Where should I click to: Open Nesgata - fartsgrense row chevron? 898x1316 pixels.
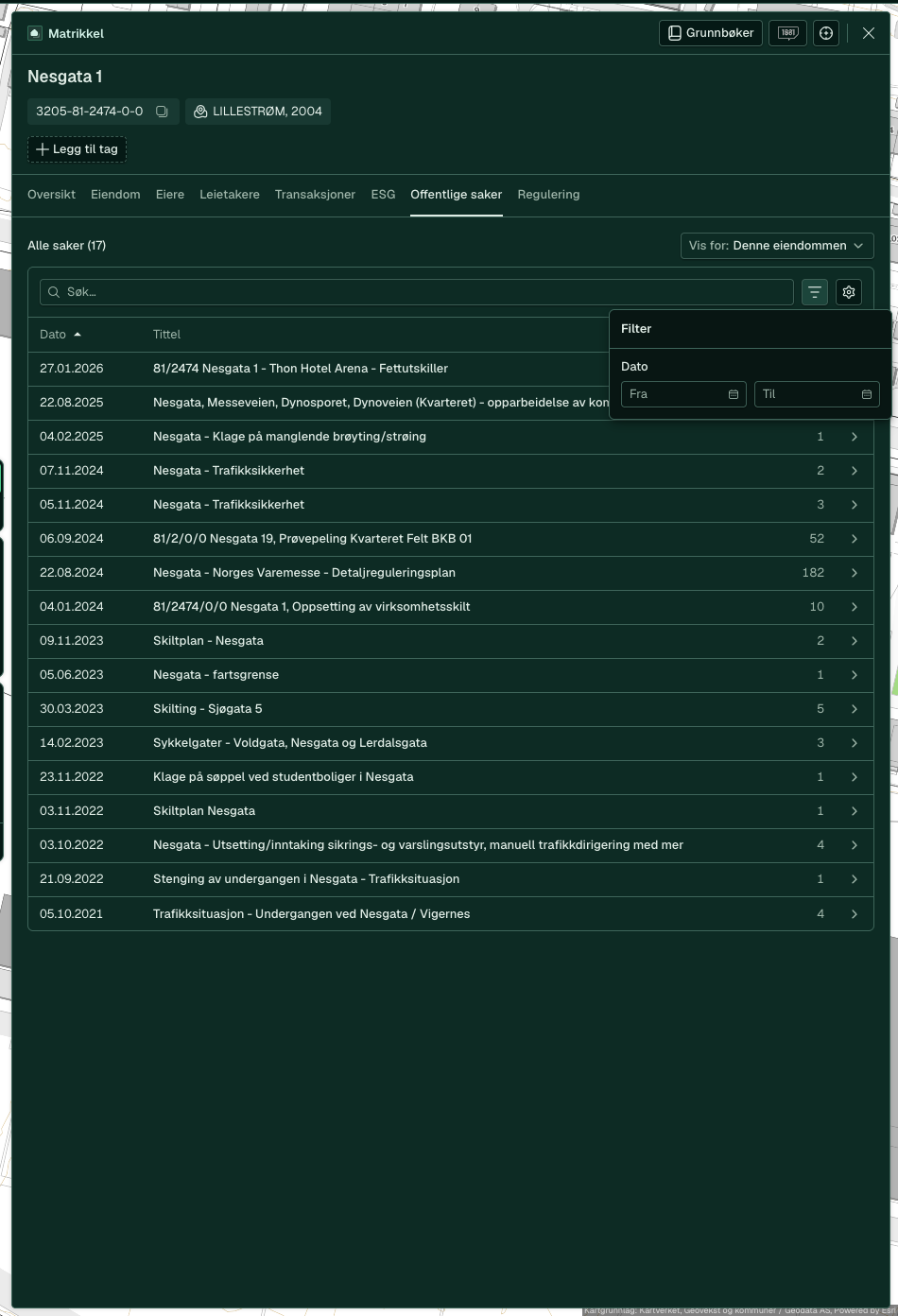tap(855, 675)
